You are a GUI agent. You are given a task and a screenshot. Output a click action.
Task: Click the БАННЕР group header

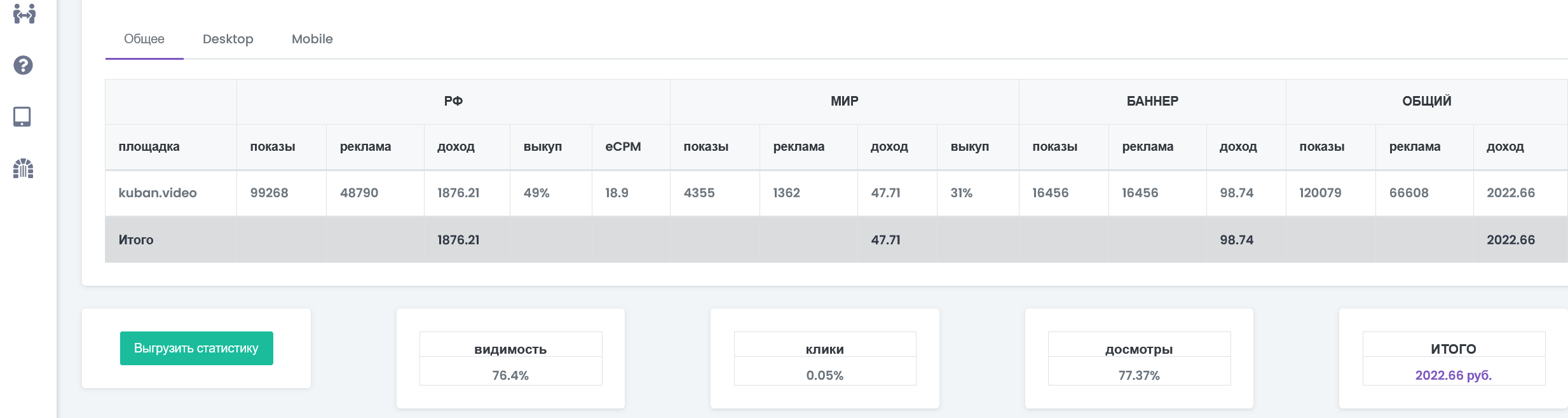1152,101
